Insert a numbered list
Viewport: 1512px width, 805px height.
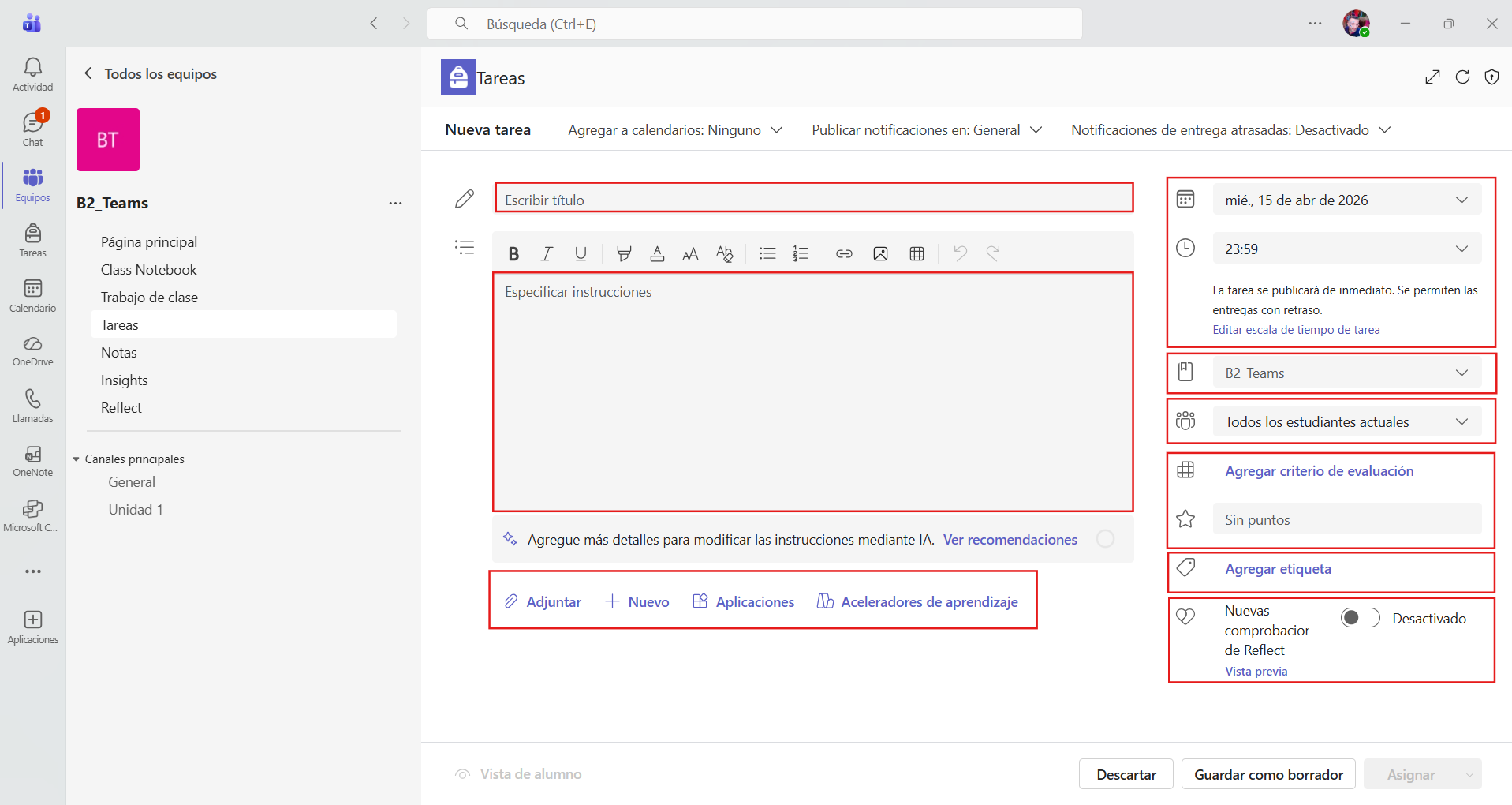801,253
